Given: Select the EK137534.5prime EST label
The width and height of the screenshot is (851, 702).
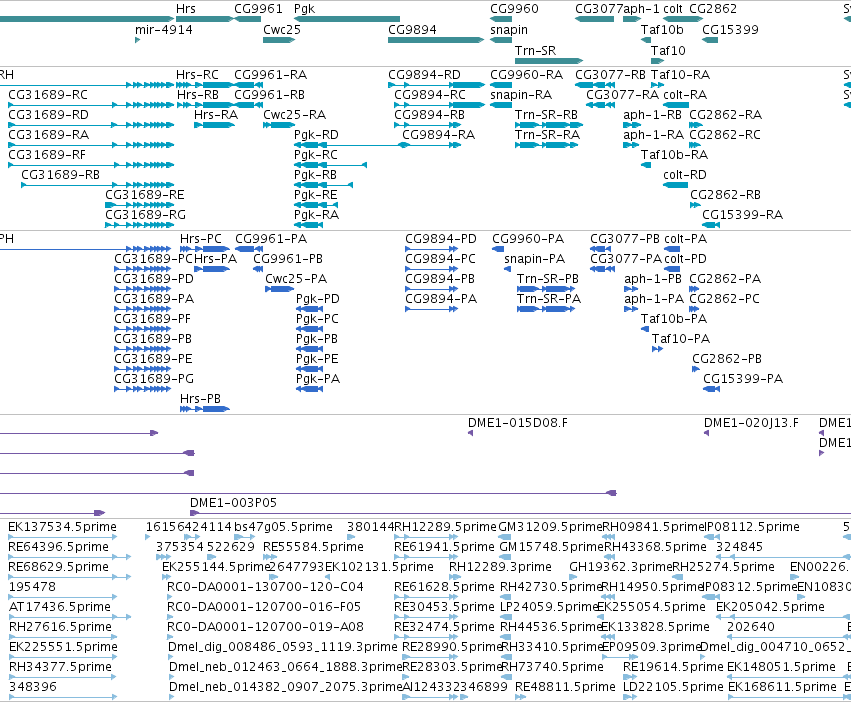Looking at the screenshot, I should tap(62, 527).
